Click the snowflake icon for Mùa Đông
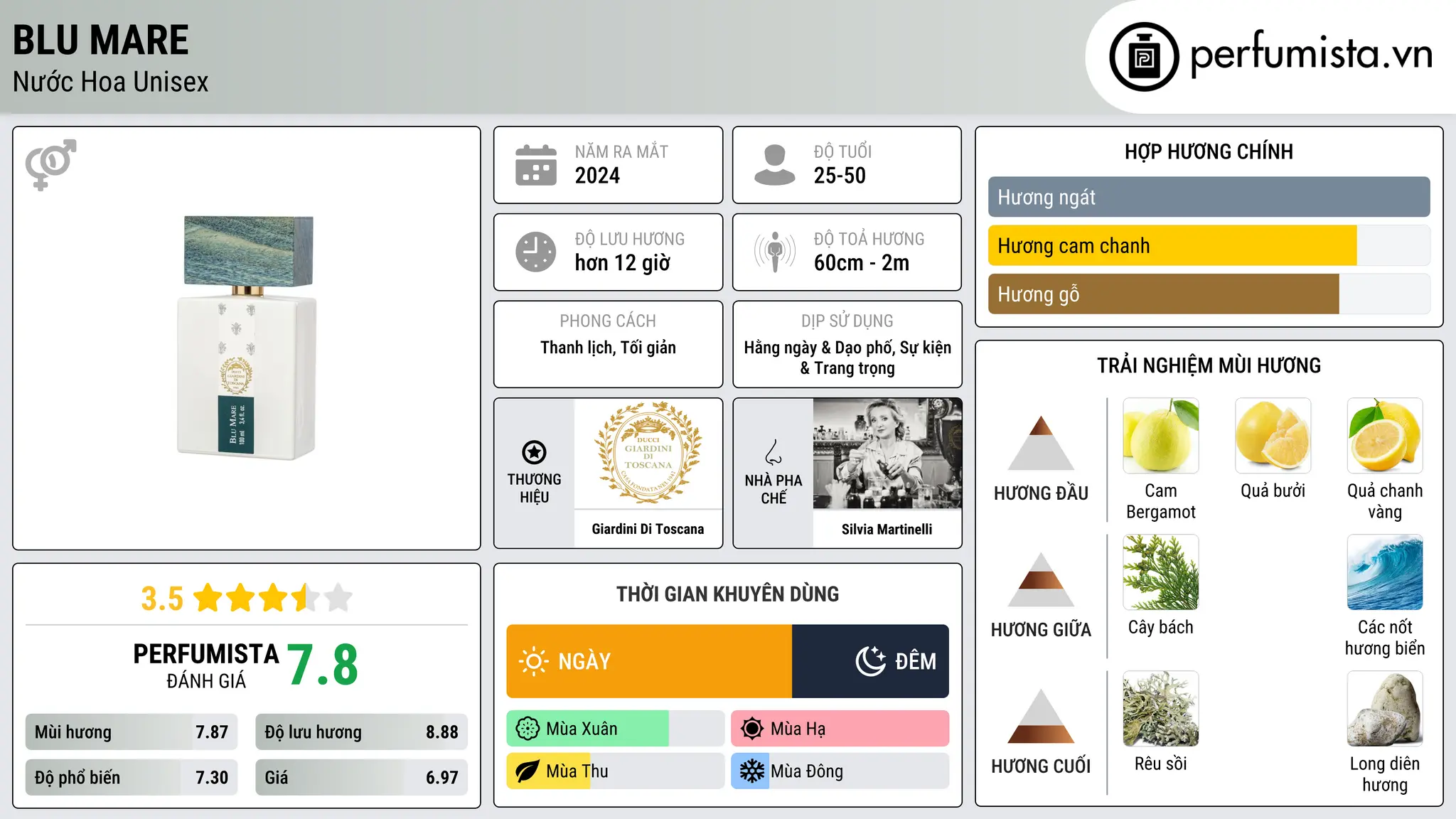Image resolution: width=1456 pixels, height=819 pixels. [752, 771]
